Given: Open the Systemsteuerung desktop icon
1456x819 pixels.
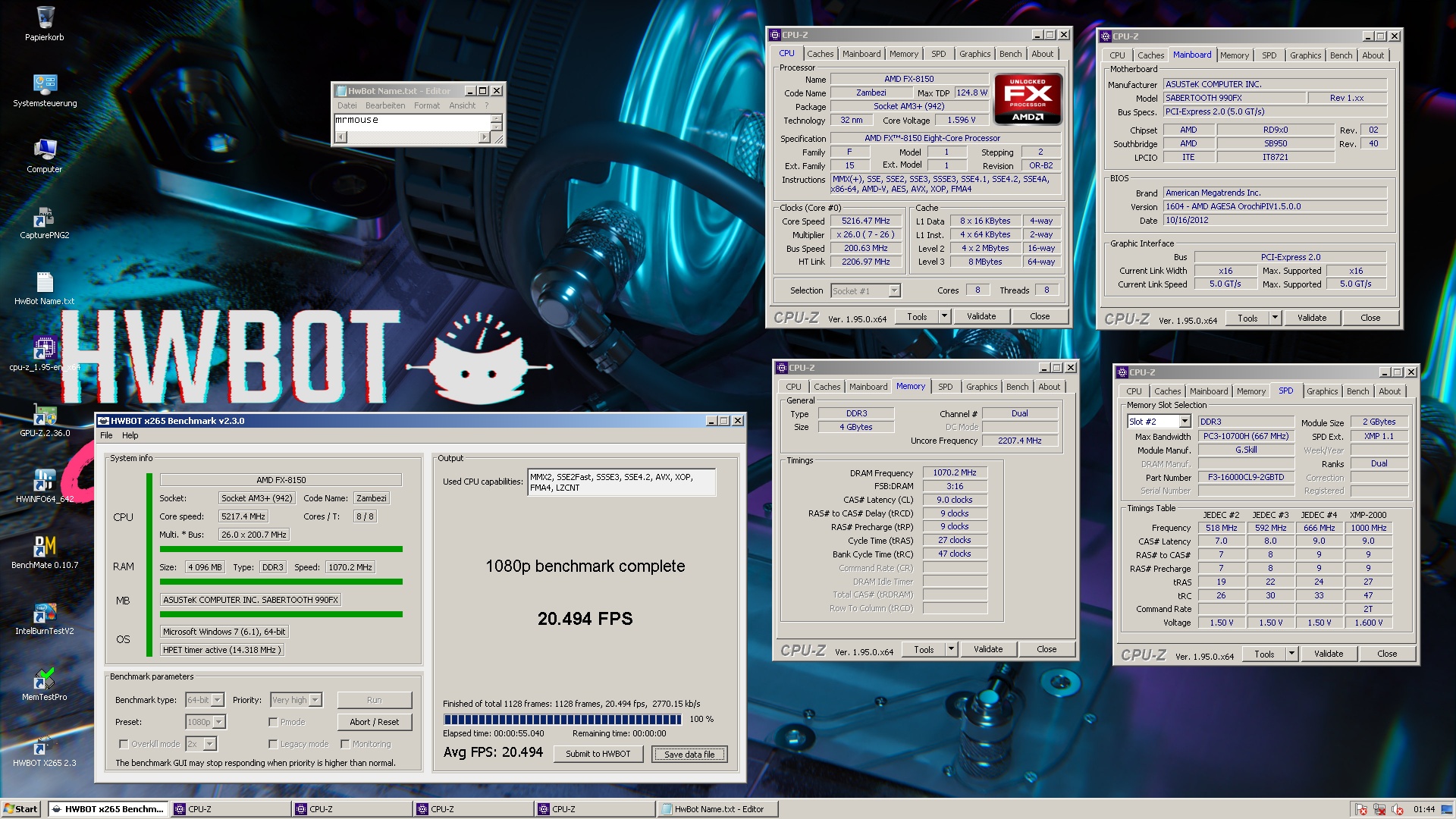Looking at the screenshot, I should [x=45, y=83].
